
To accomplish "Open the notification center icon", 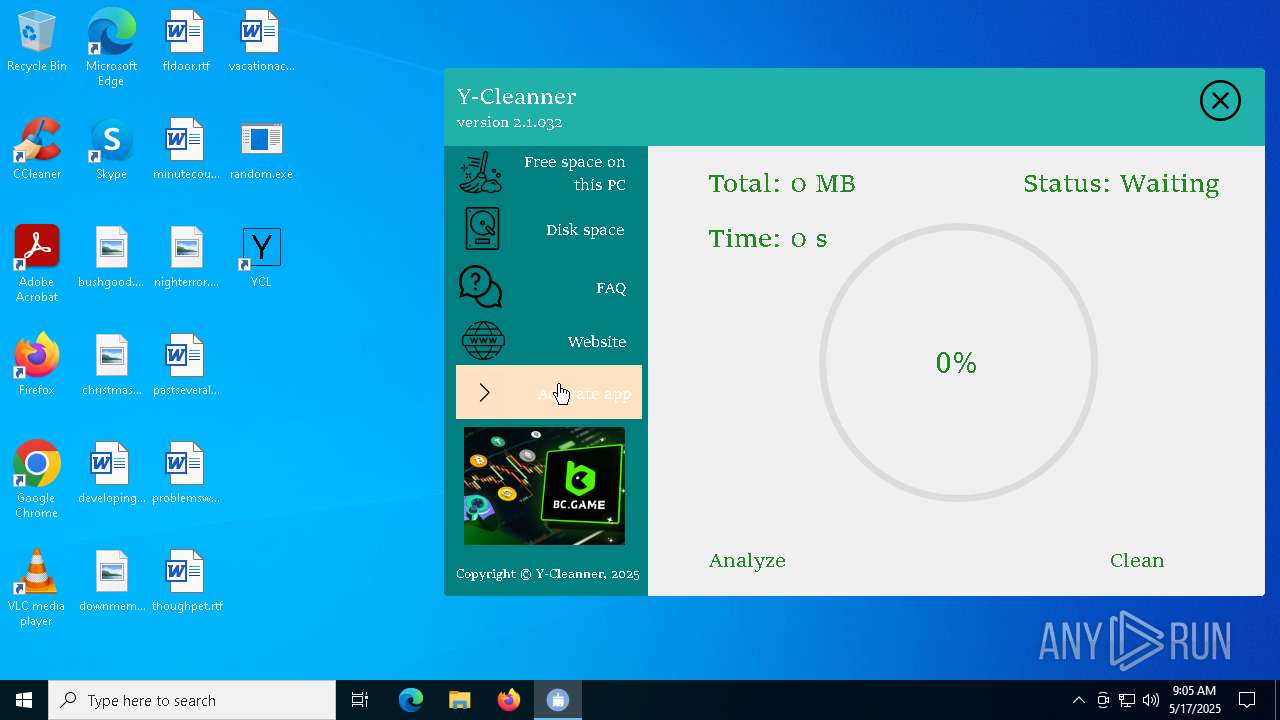I will (x=1247, y=700).
